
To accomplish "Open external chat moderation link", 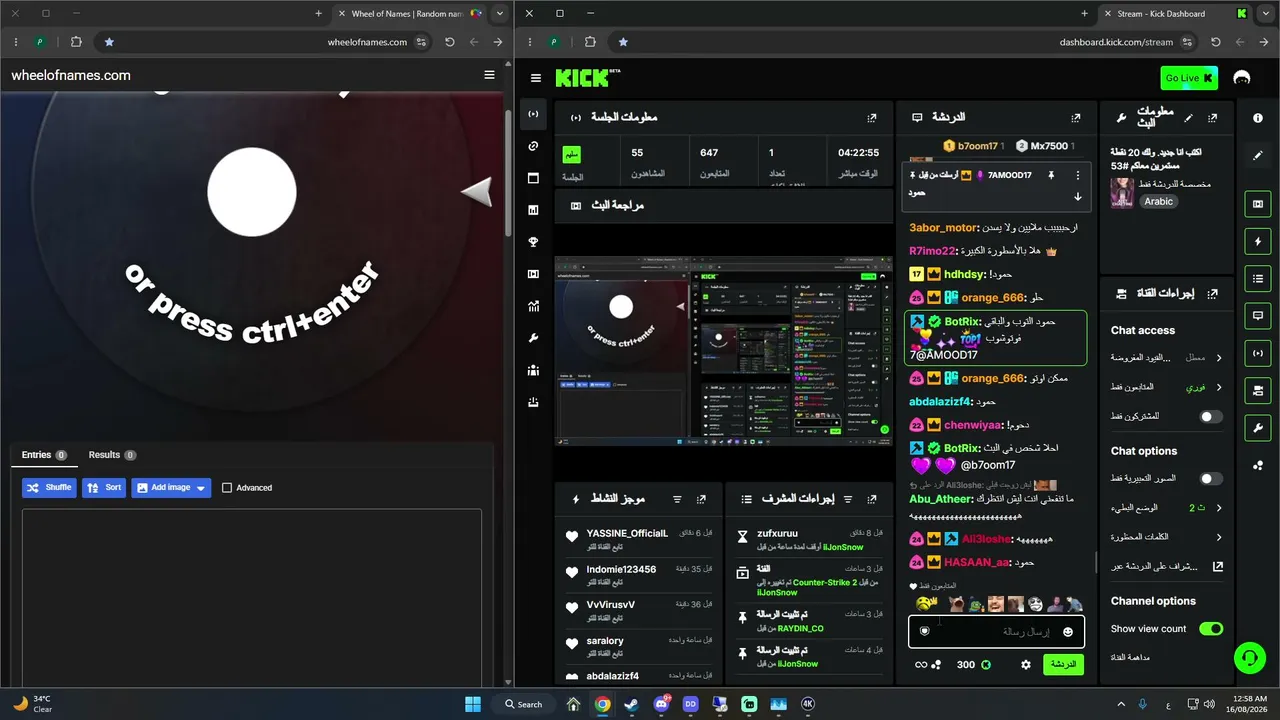I will [1218, 566].
